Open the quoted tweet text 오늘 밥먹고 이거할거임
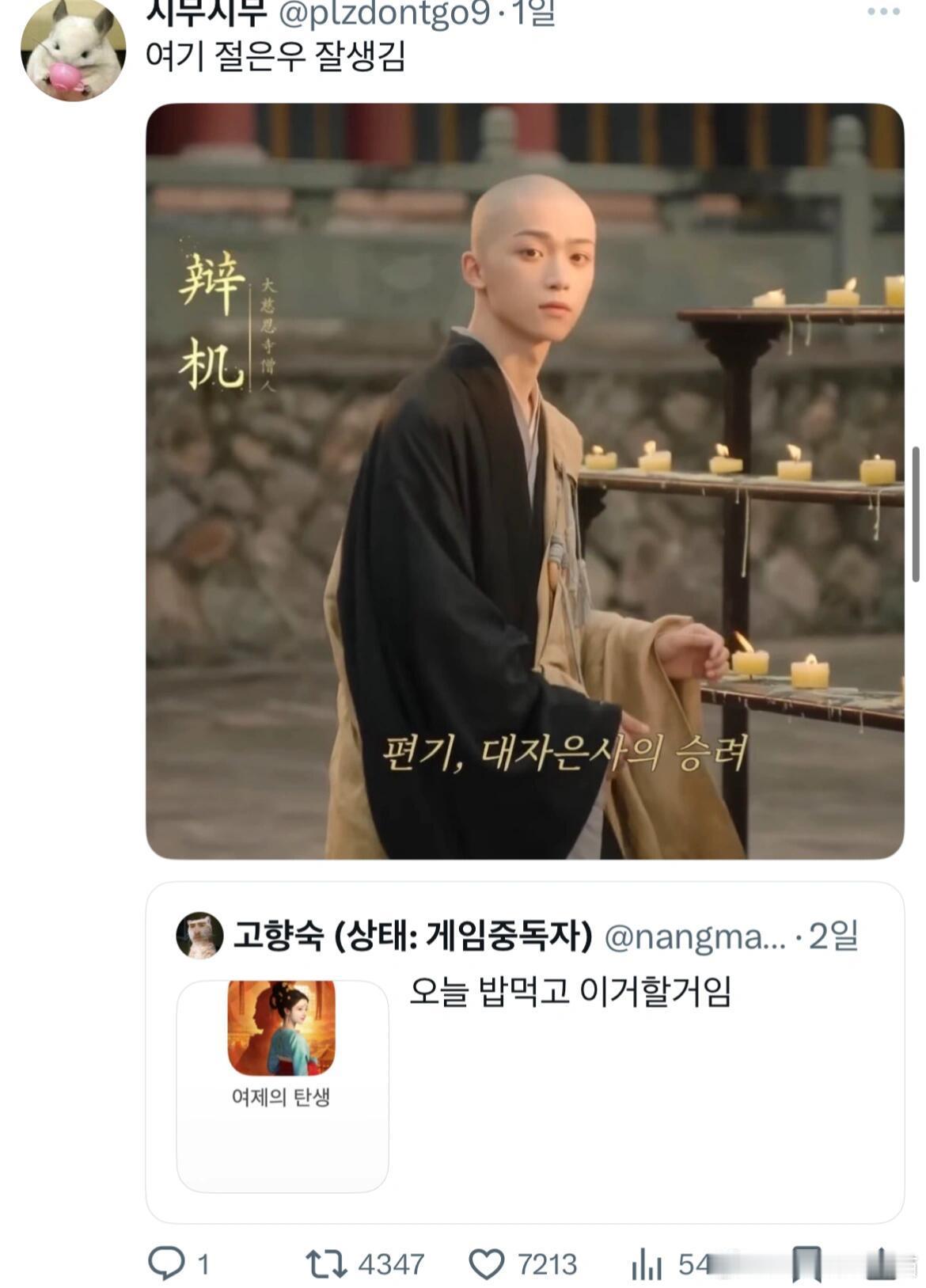This screenshot has height=1288, width=926. click(x=570, y=991)
